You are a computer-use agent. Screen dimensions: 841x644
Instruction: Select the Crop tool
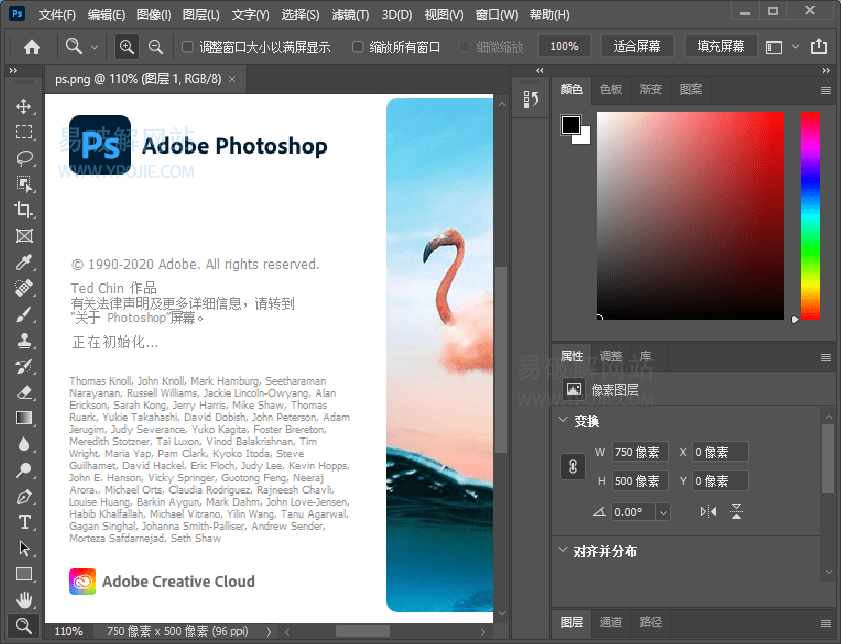(x=24, y=210)
